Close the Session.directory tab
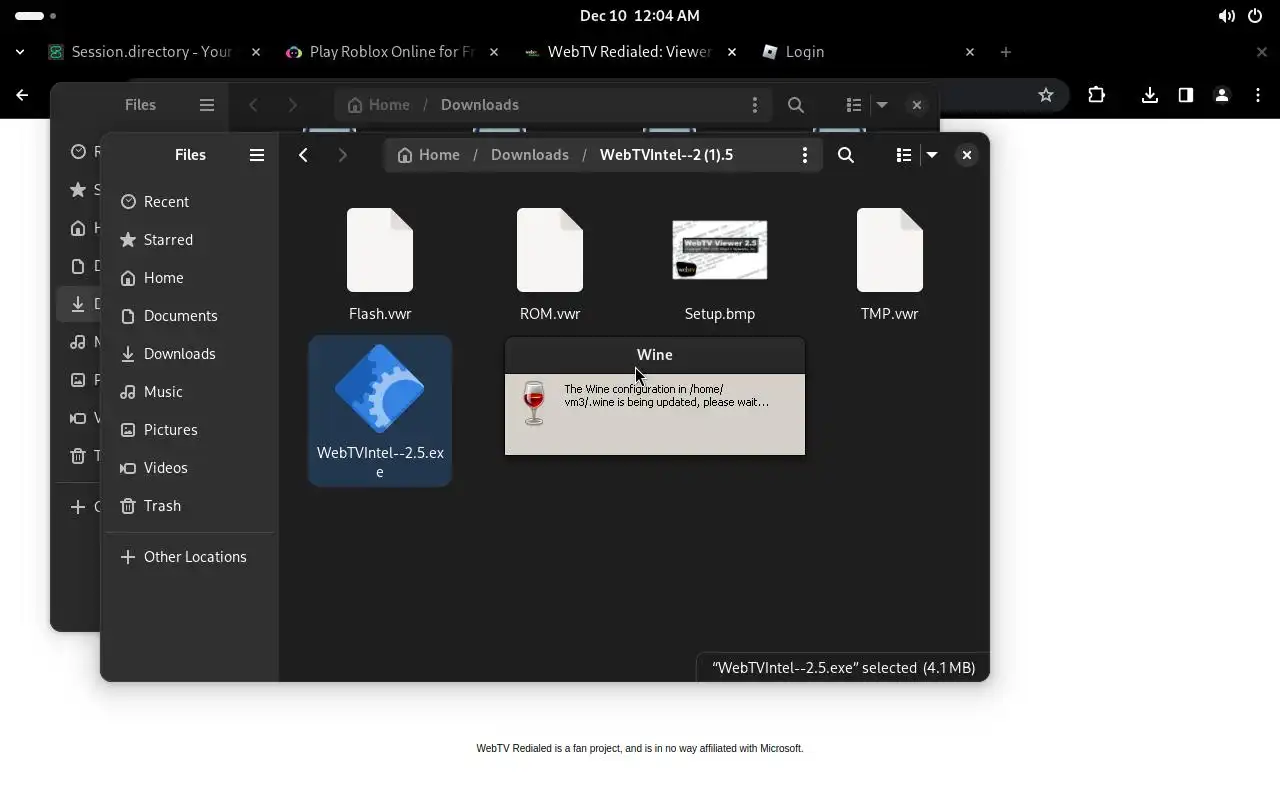The height and width of the screenshot is (800, 1280). (256, 52)
